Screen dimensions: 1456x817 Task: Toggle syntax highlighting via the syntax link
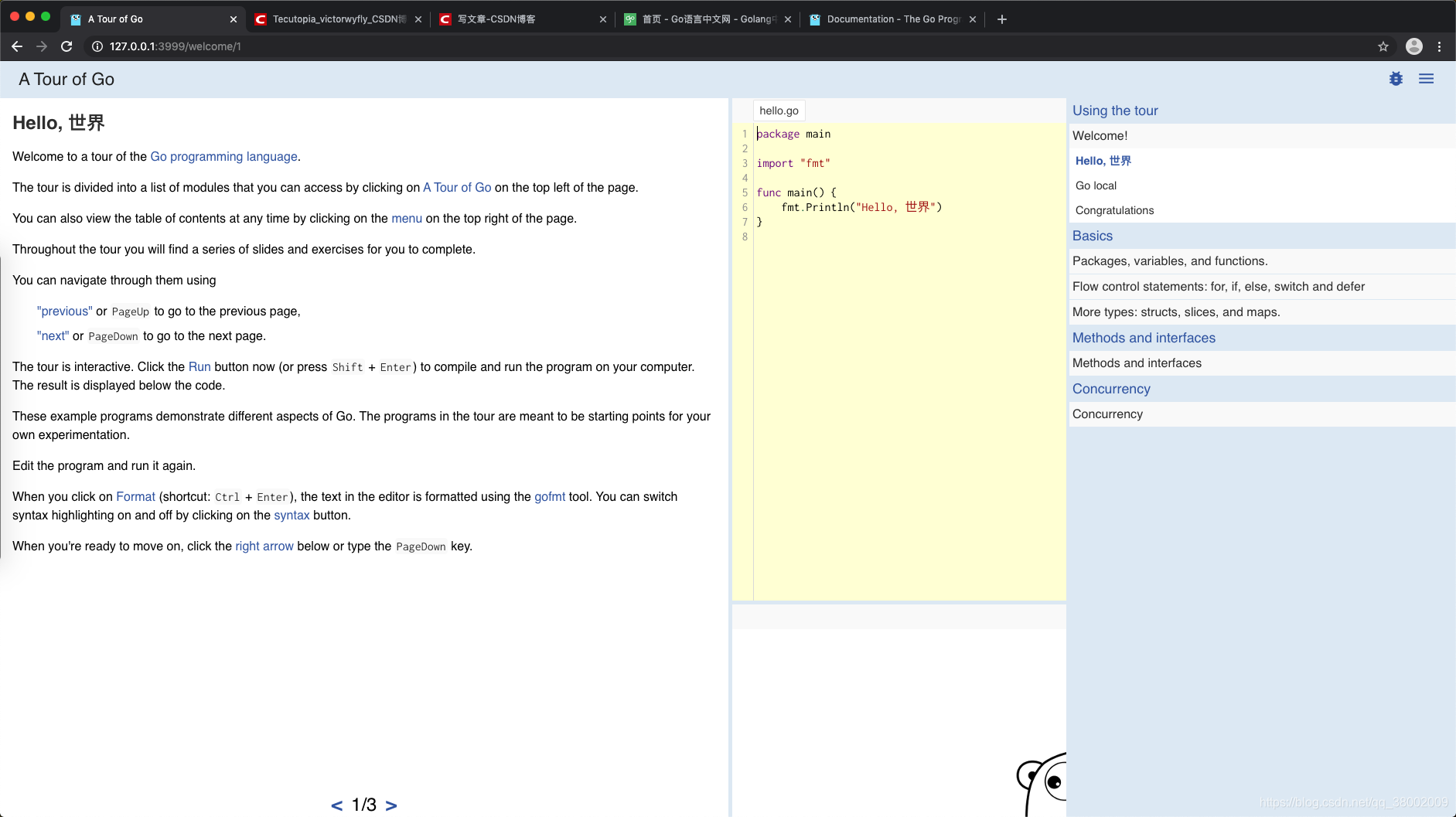(x=292, y=515)
